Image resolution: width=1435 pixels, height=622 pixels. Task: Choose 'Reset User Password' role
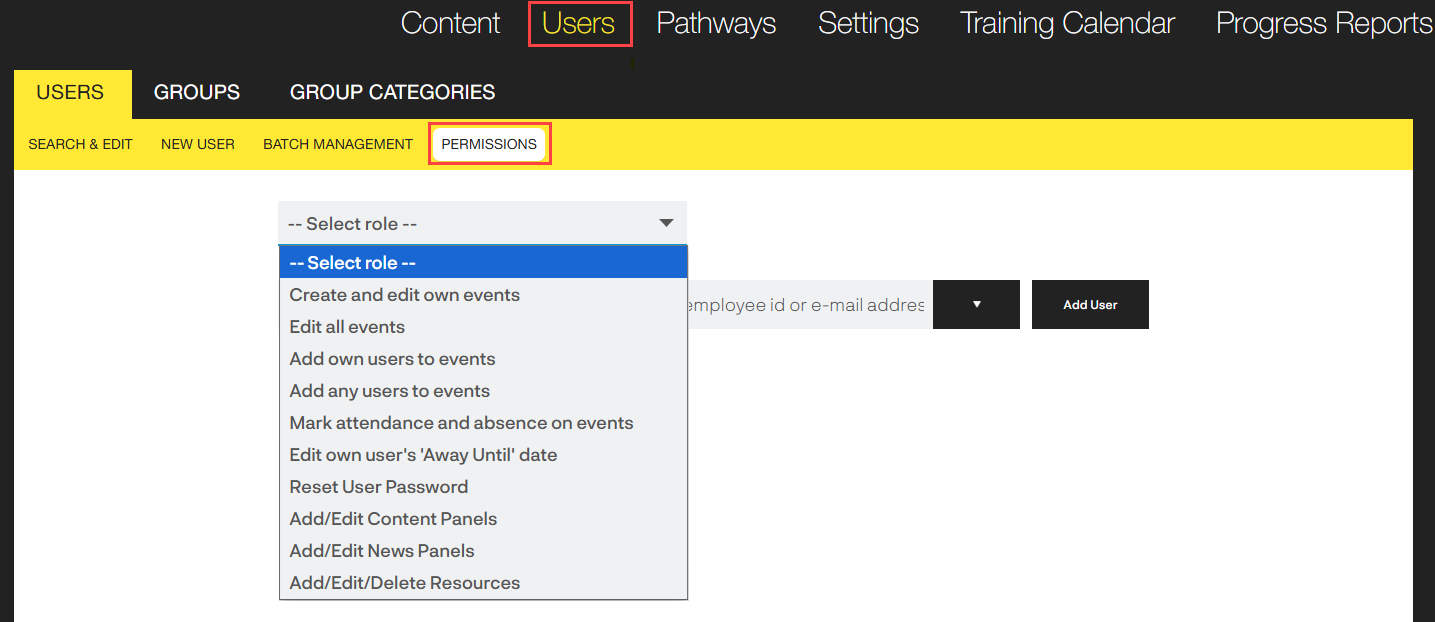[x=379, y=487]
